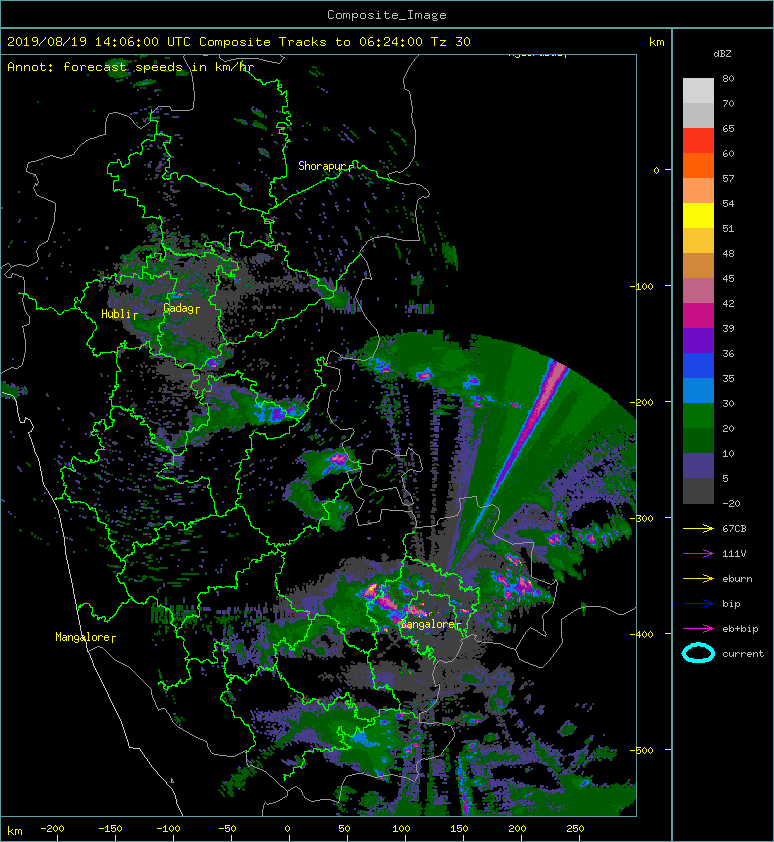Click the 100 tick on horizontal axis
This screenshot has height=842, width=774.
pos(401,829)
